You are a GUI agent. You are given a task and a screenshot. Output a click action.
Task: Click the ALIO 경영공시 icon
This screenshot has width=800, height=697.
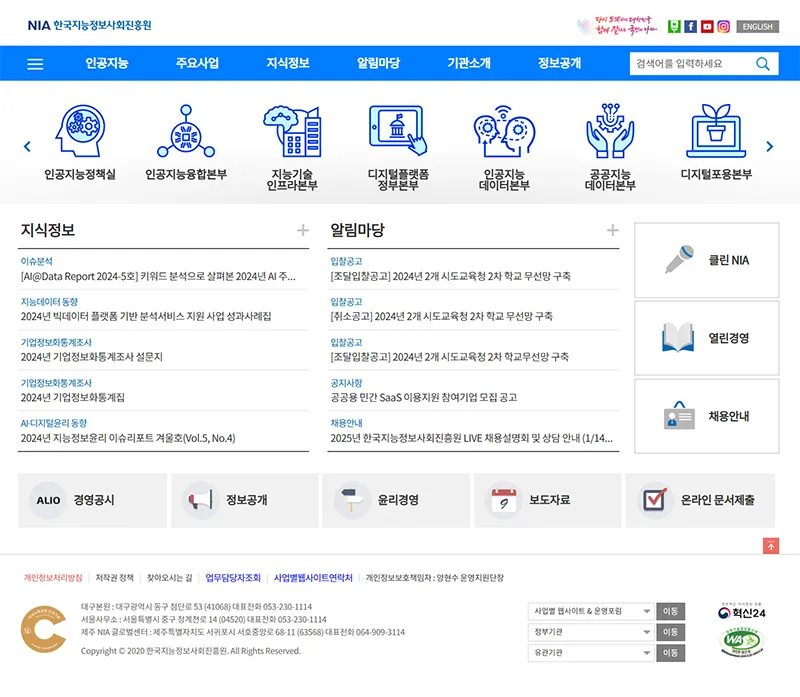coord(48,501)
